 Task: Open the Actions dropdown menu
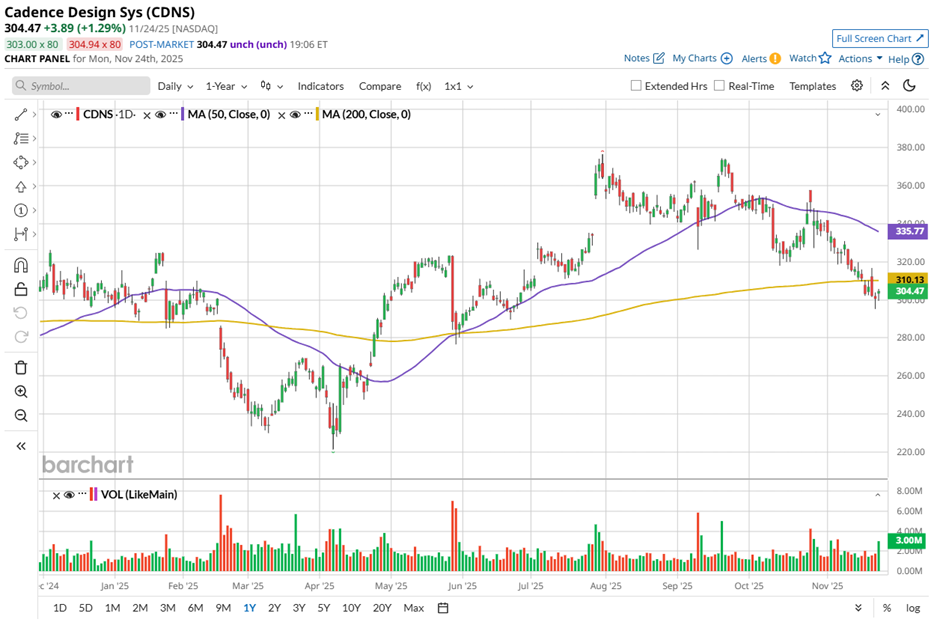860,59
